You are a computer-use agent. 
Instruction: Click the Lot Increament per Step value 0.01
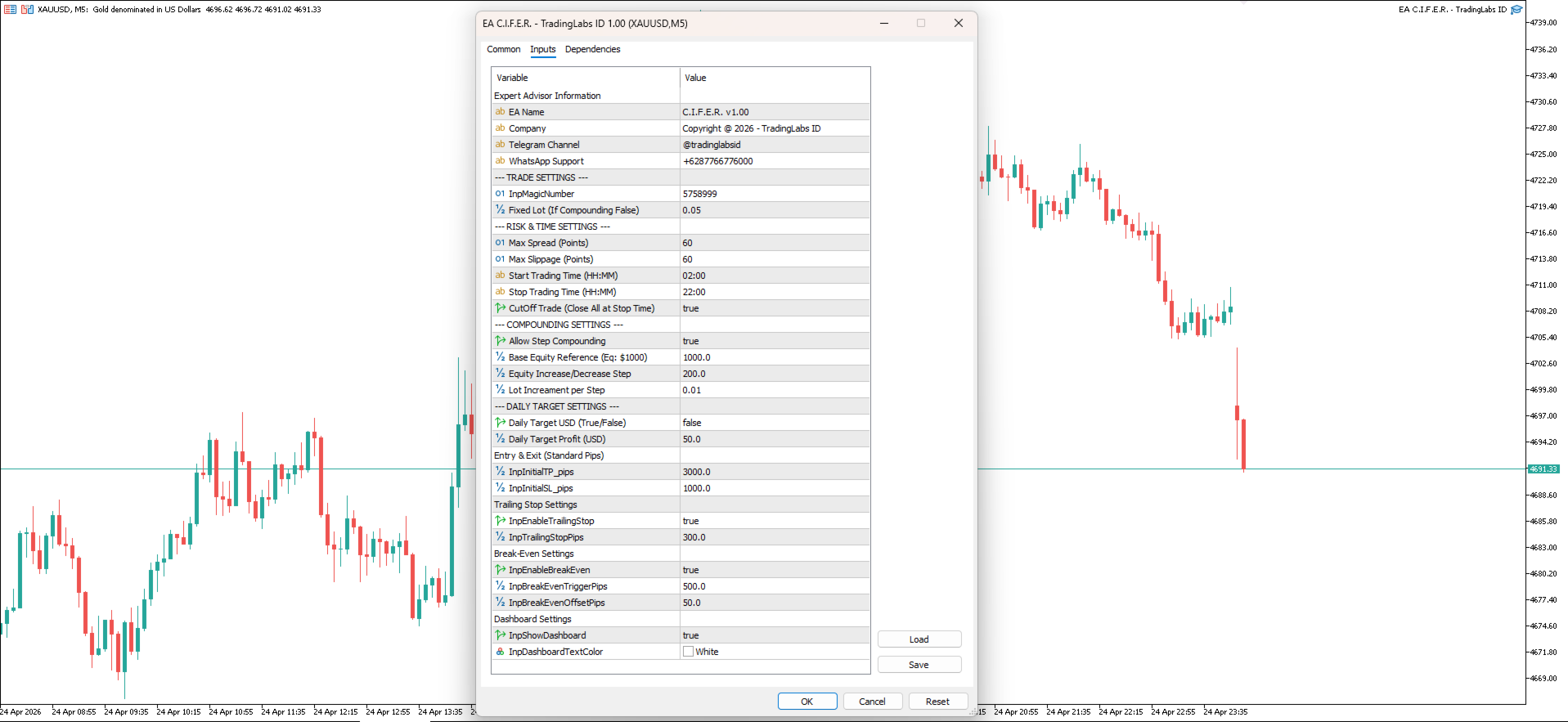click(774, 390)
